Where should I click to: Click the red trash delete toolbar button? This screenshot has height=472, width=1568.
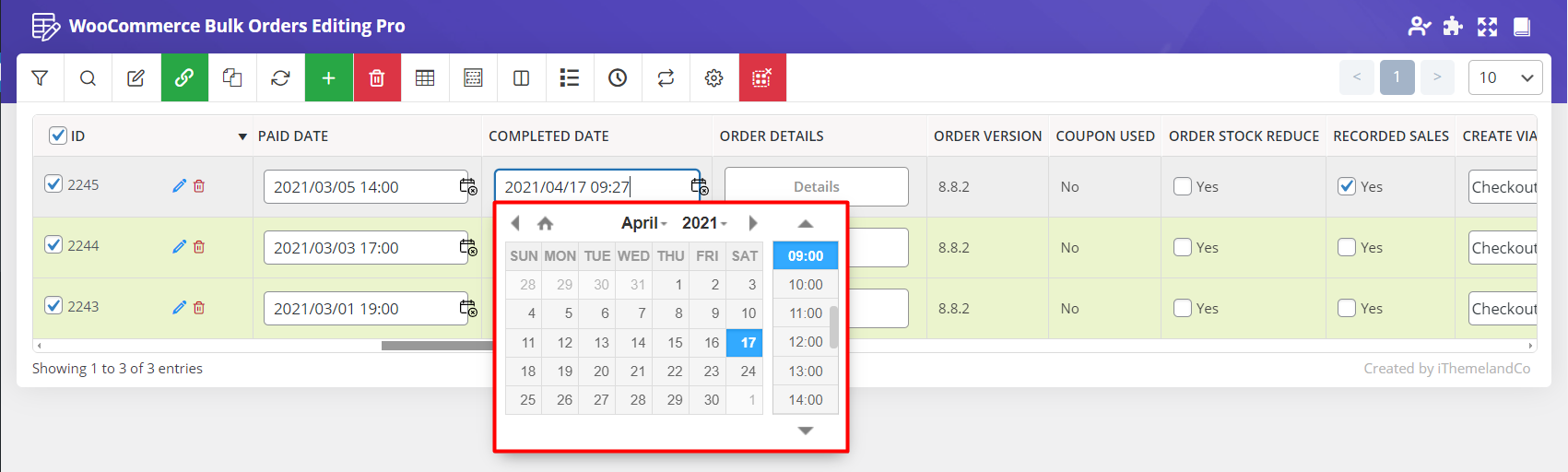pos(376,78)
